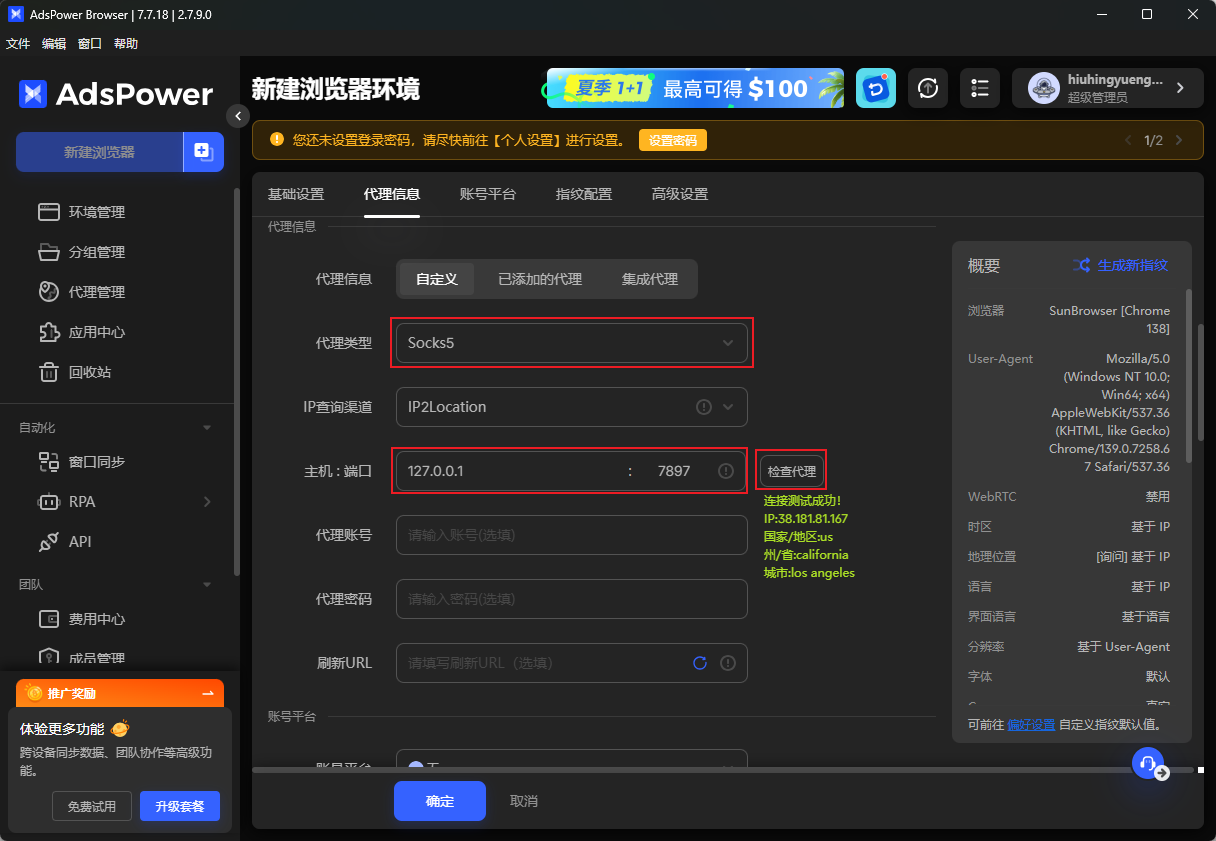This screenshot has height=841, width=1216.
Task: Collapse the 团队 sidebar section
Action: 207,584
